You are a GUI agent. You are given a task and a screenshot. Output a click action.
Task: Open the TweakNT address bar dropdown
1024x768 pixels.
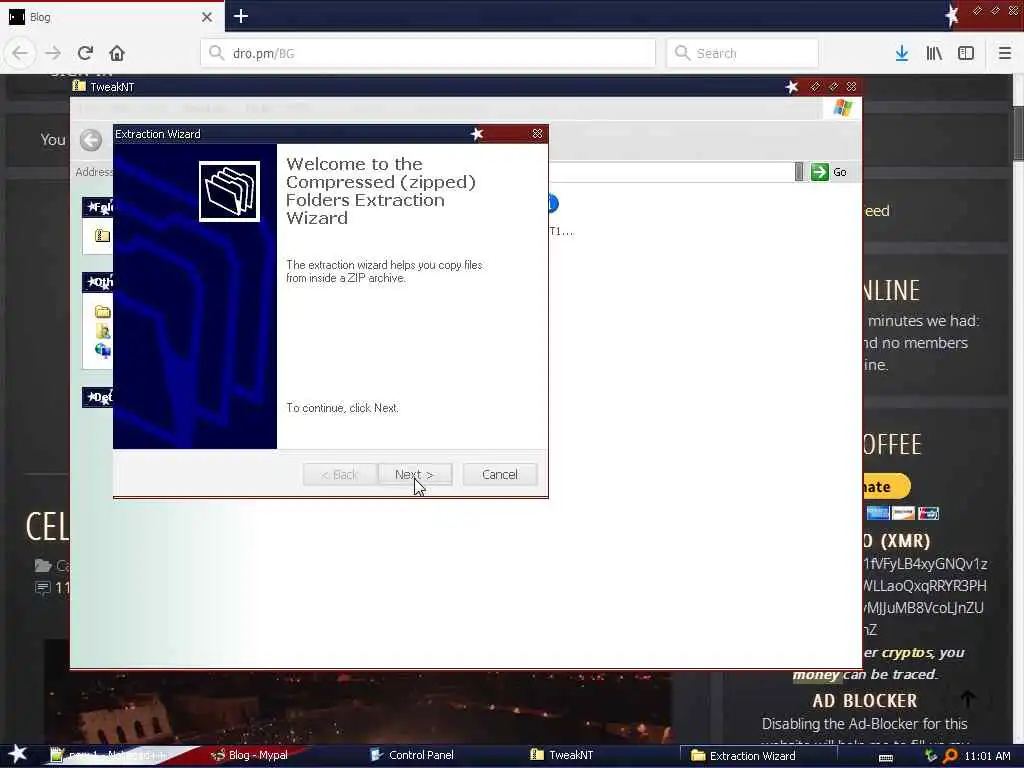(799, 172)
